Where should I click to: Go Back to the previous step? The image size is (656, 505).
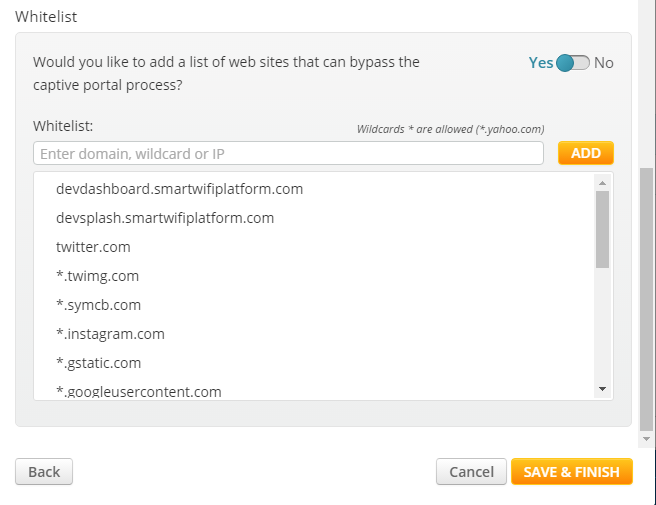44,472
